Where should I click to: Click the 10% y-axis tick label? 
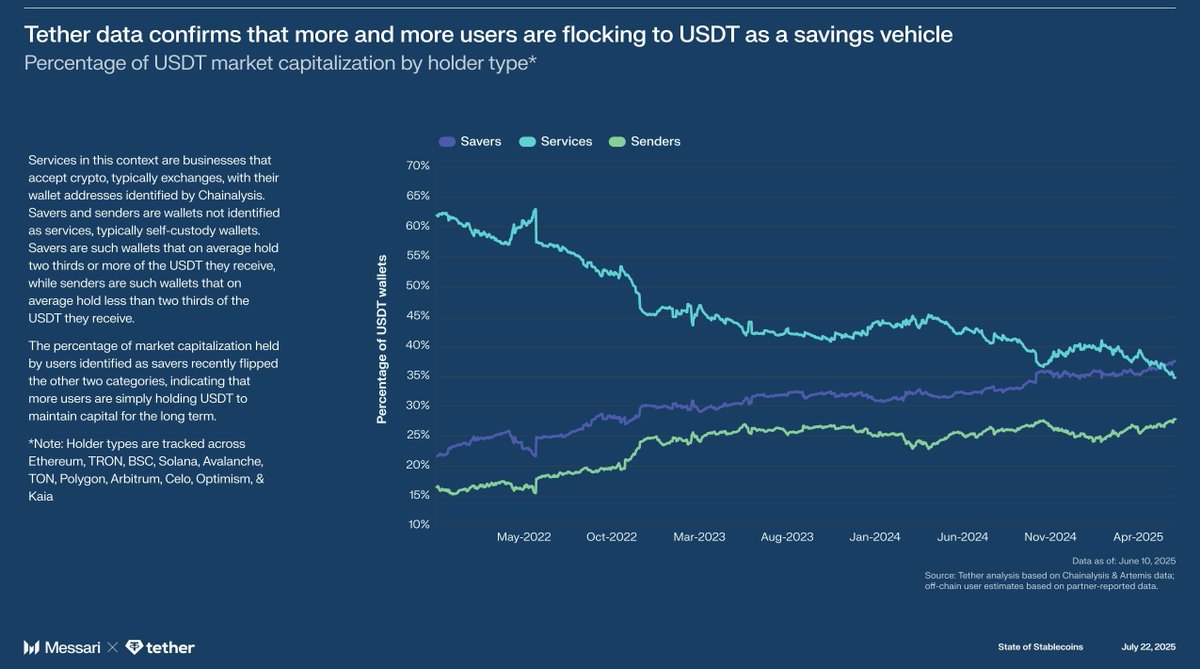coord(418,525)
